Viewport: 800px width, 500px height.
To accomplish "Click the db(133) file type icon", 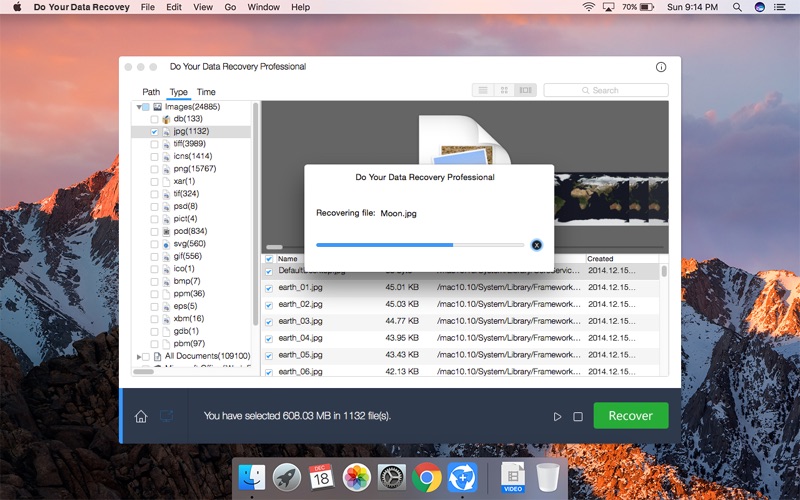I will pos(166,119).
